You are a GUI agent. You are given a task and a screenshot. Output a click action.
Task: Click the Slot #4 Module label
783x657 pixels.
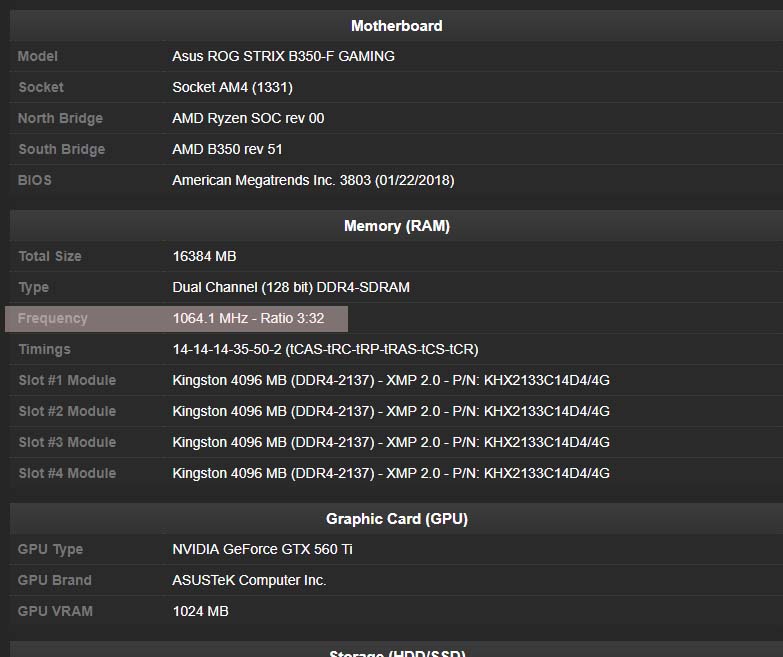tap(67, 473)
